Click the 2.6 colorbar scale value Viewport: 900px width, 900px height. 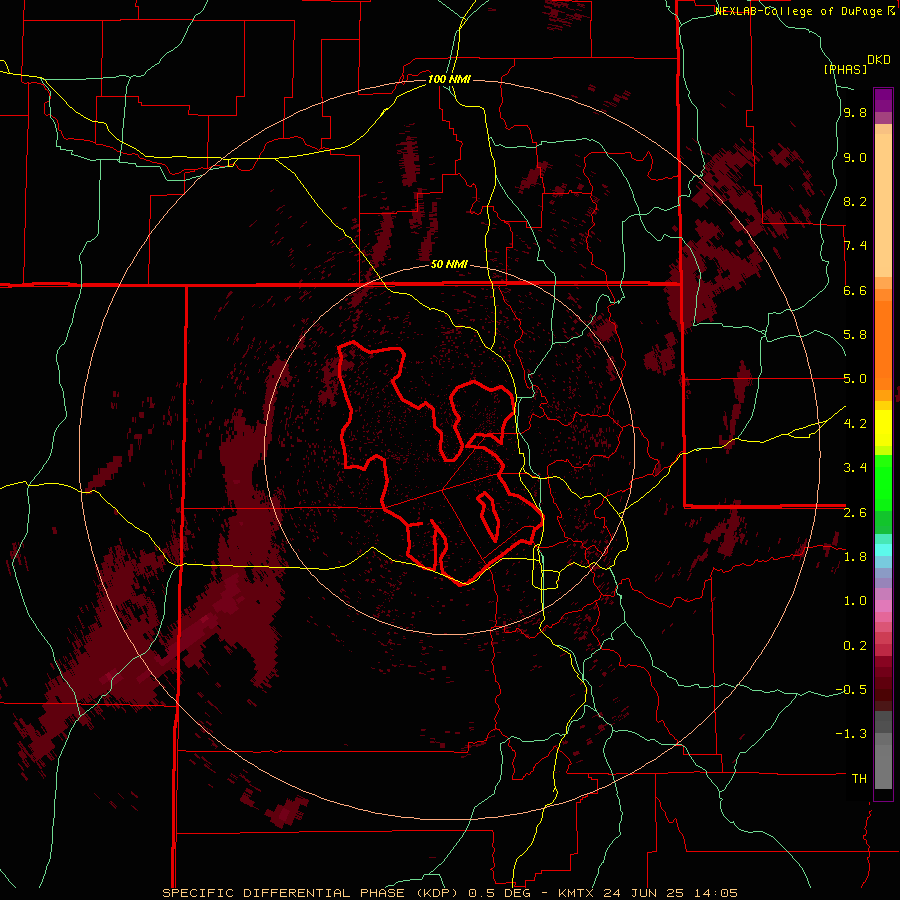coord(855,513)
